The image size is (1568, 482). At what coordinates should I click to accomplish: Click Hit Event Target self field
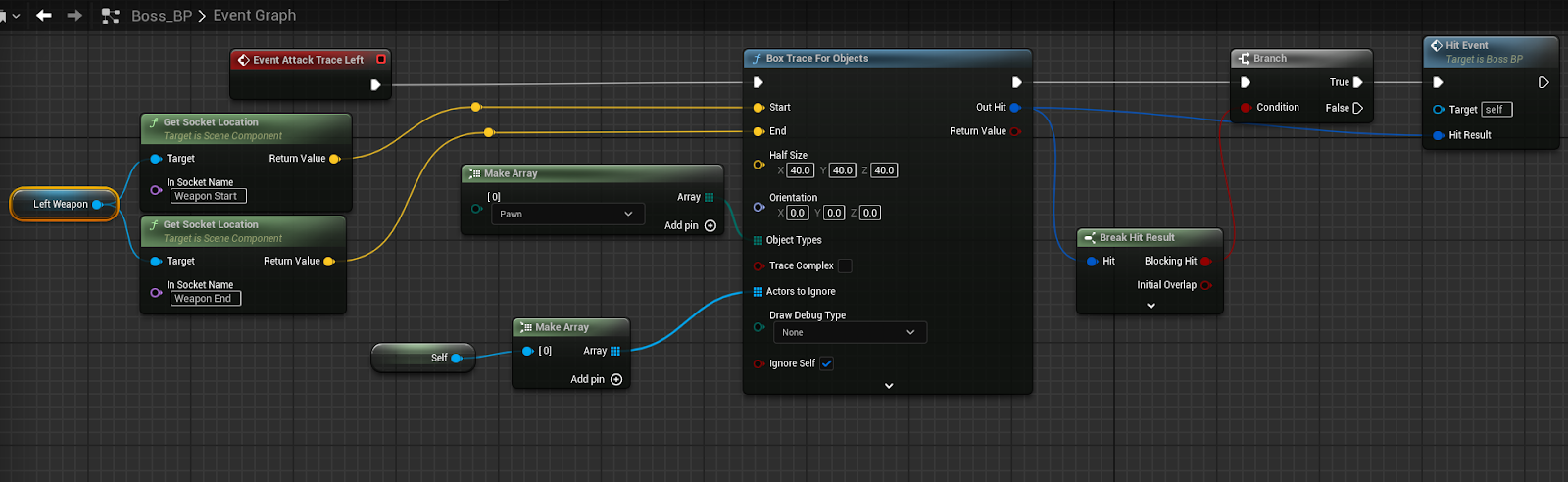pyautogui.click(x=1496, y=110)
